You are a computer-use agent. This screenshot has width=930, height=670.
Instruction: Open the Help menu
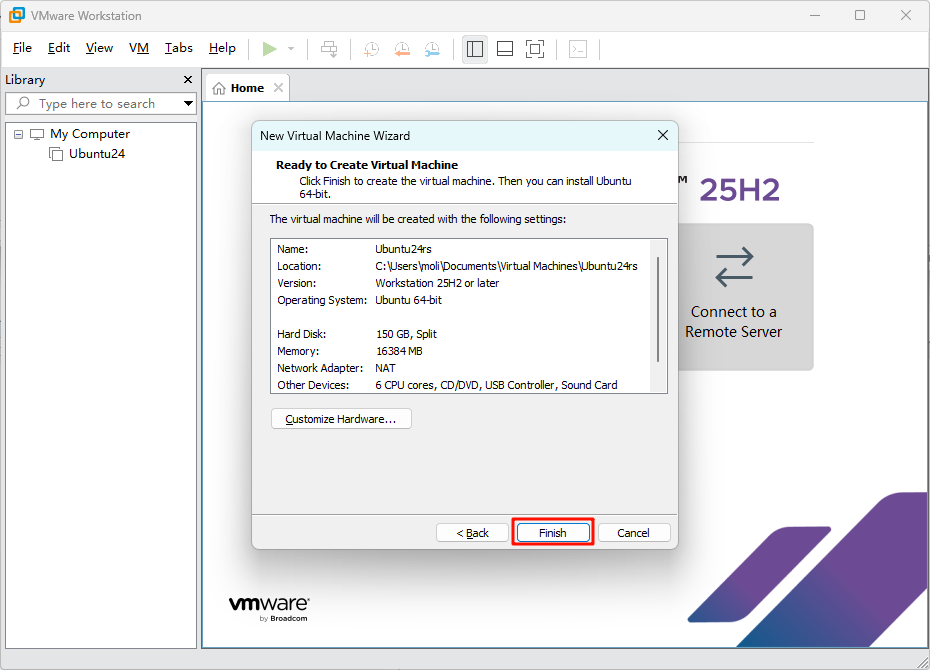(x=222, y=48)
